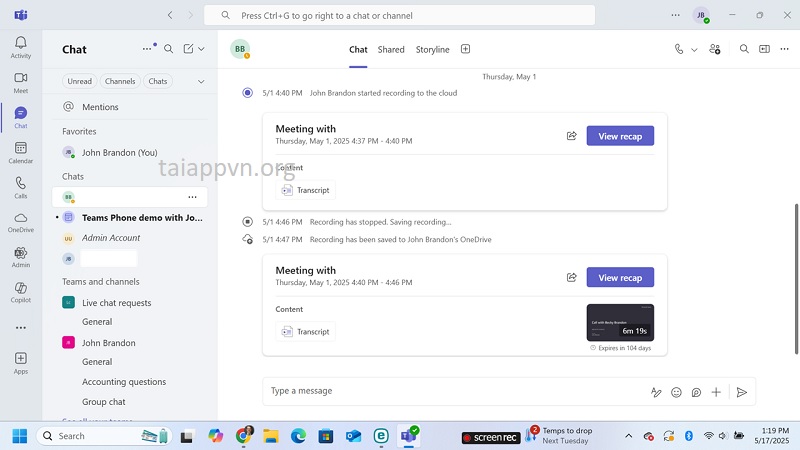This screenshot has height=450, width=800.
Task: Open John Brandon (You) chat
Action: 130,153
